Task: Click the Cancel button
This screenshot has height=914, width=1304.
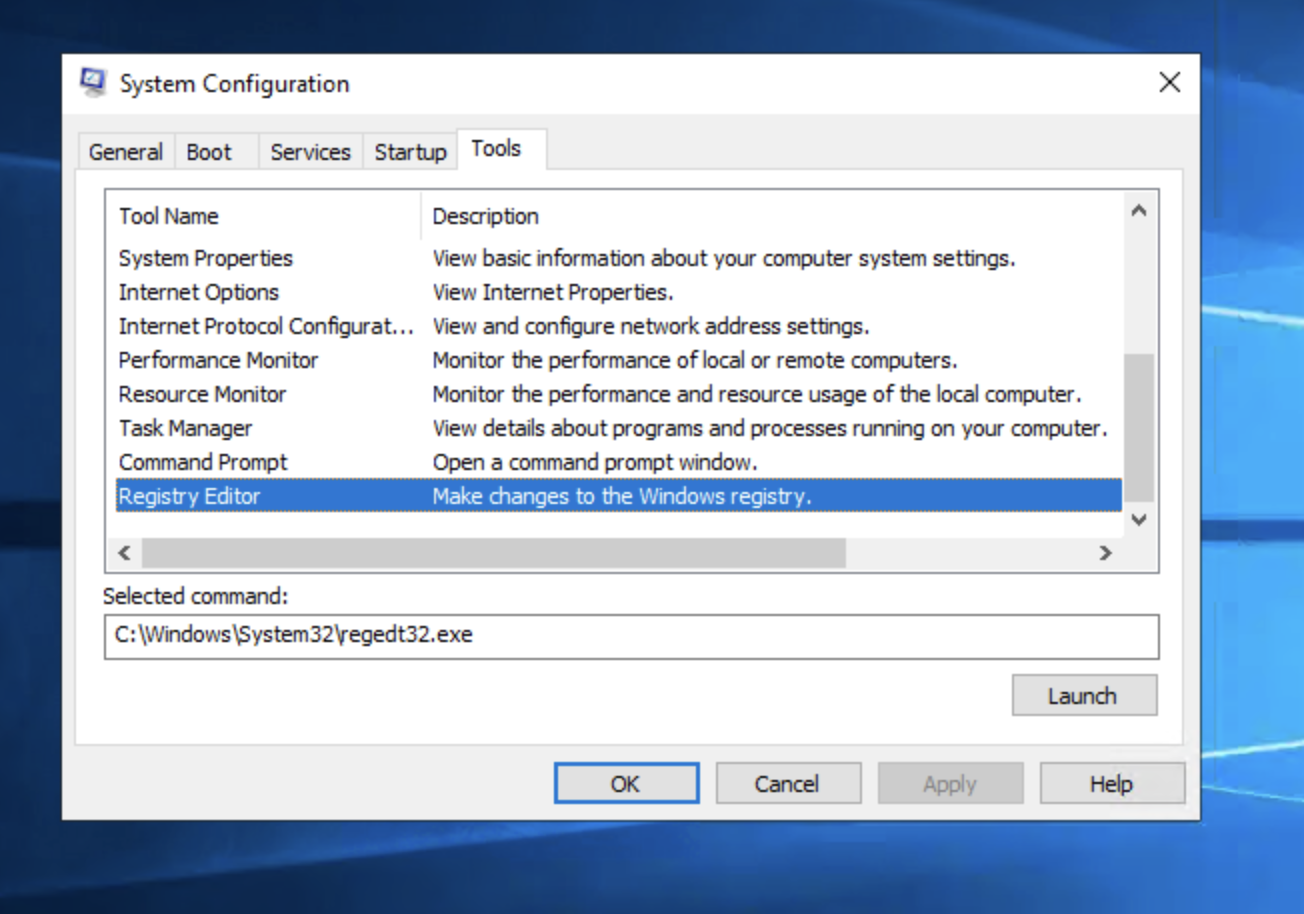Action: (x=788, y=784)
